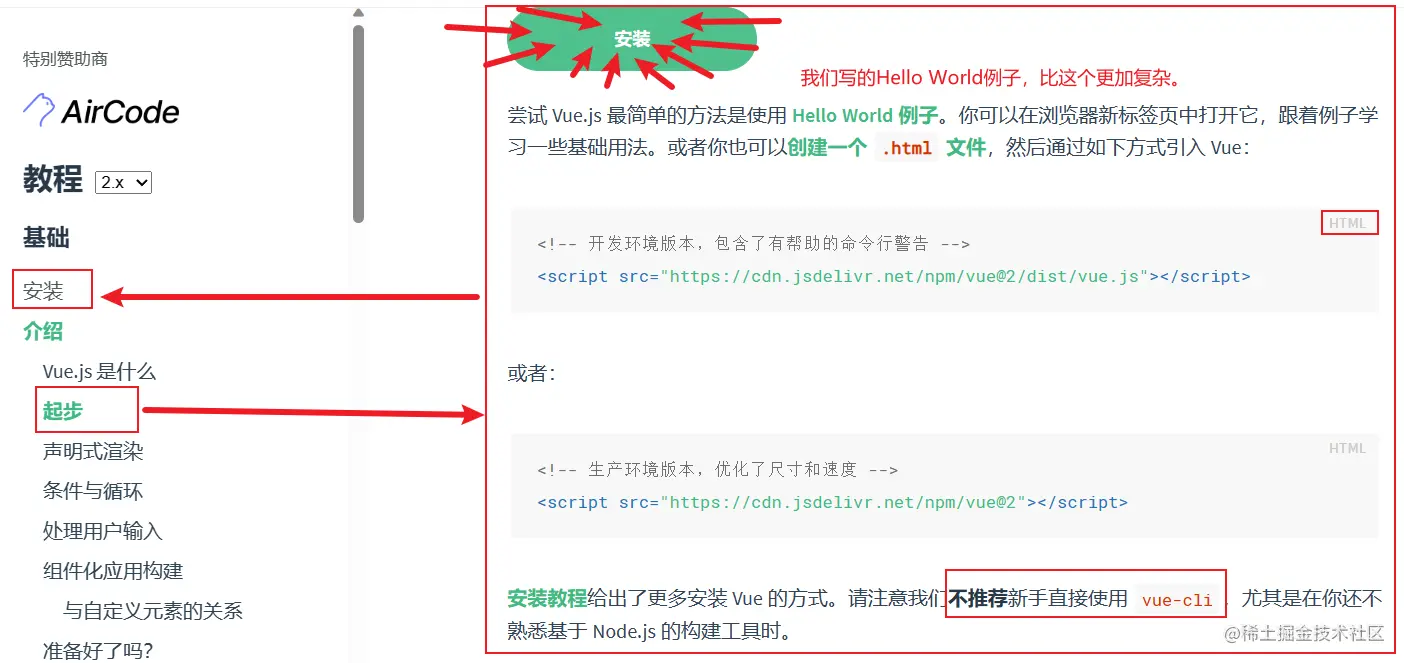Click the scrollbar up arrow
1404x663 pixels.
click(x=358, y=13)
